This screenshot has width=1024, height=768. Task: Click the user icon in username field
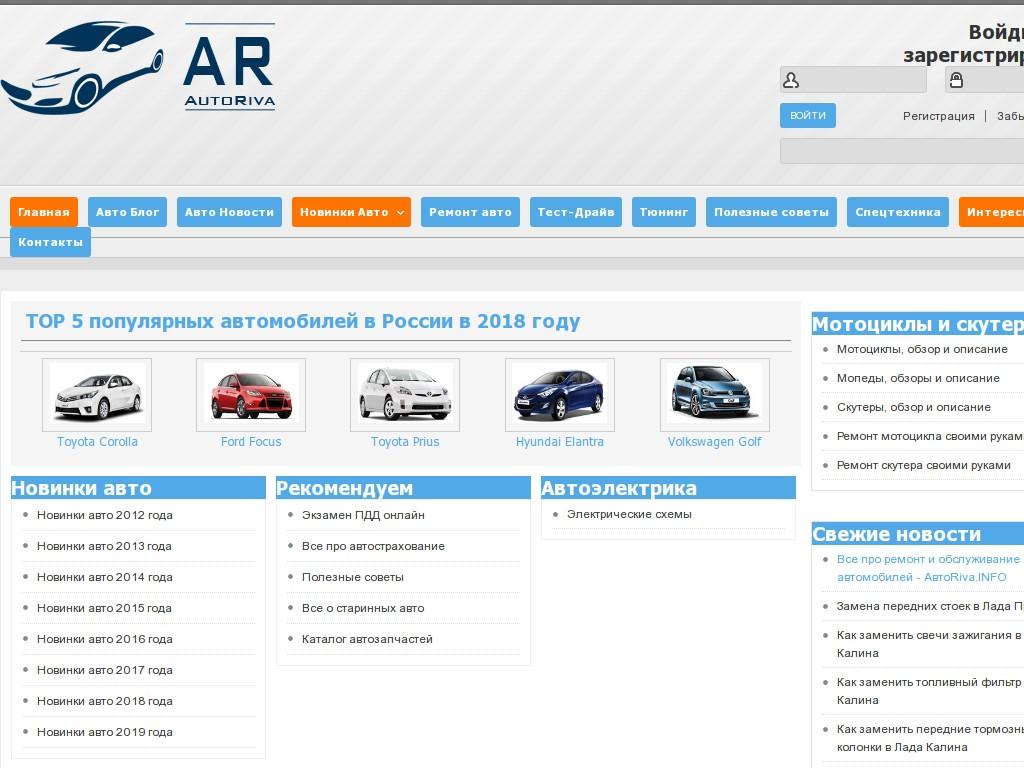(791, 80)
